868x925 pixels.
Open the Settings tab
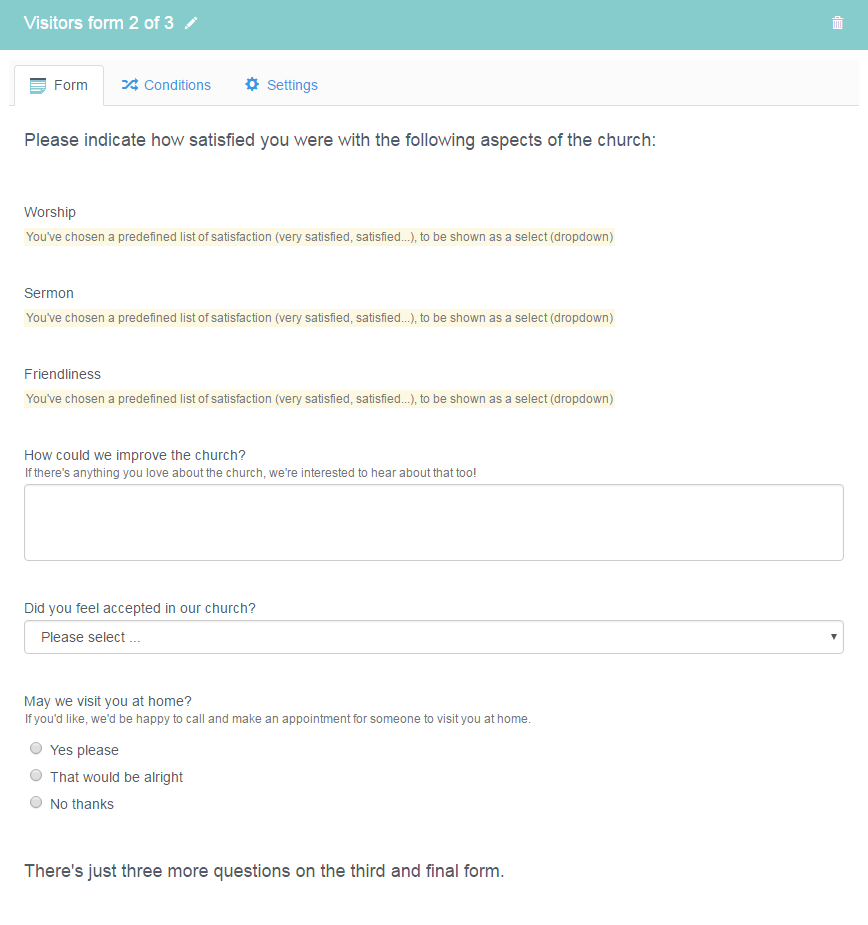pos(281,85)
